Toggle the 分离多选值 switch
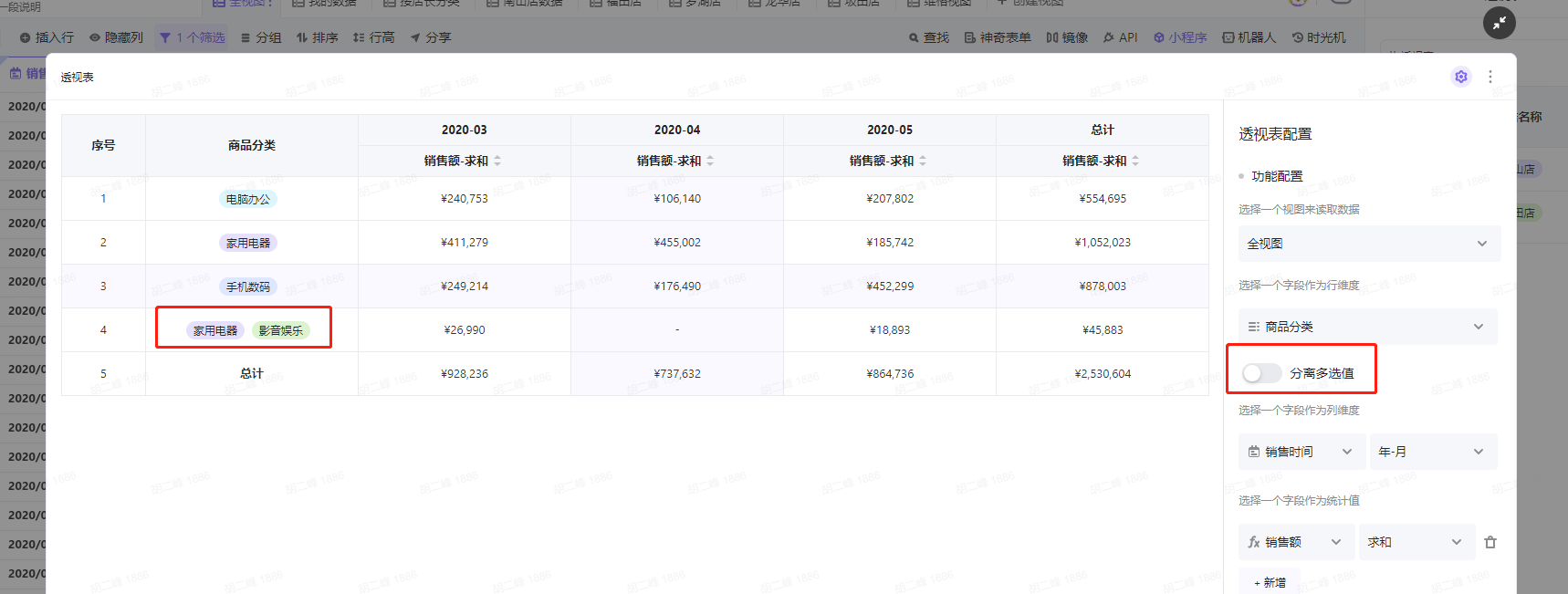 click(x=1261, y=373)
